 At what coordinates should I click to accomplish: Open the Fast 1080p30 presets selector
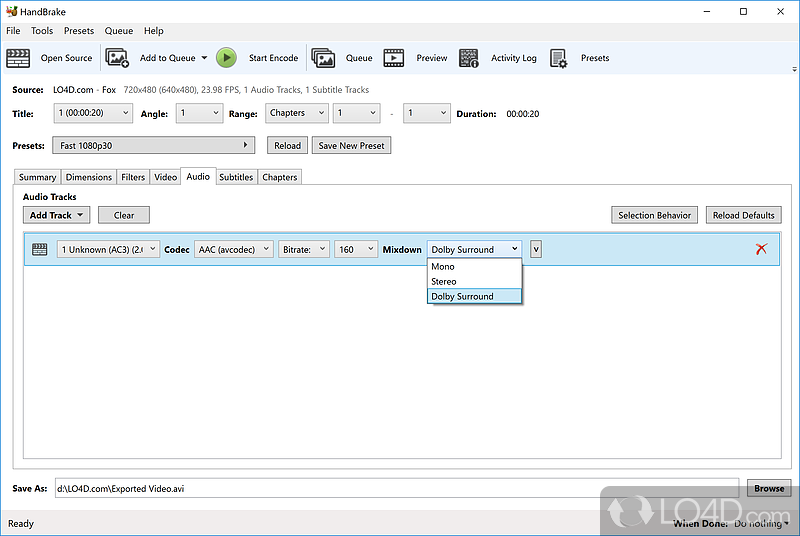(153, 145)
